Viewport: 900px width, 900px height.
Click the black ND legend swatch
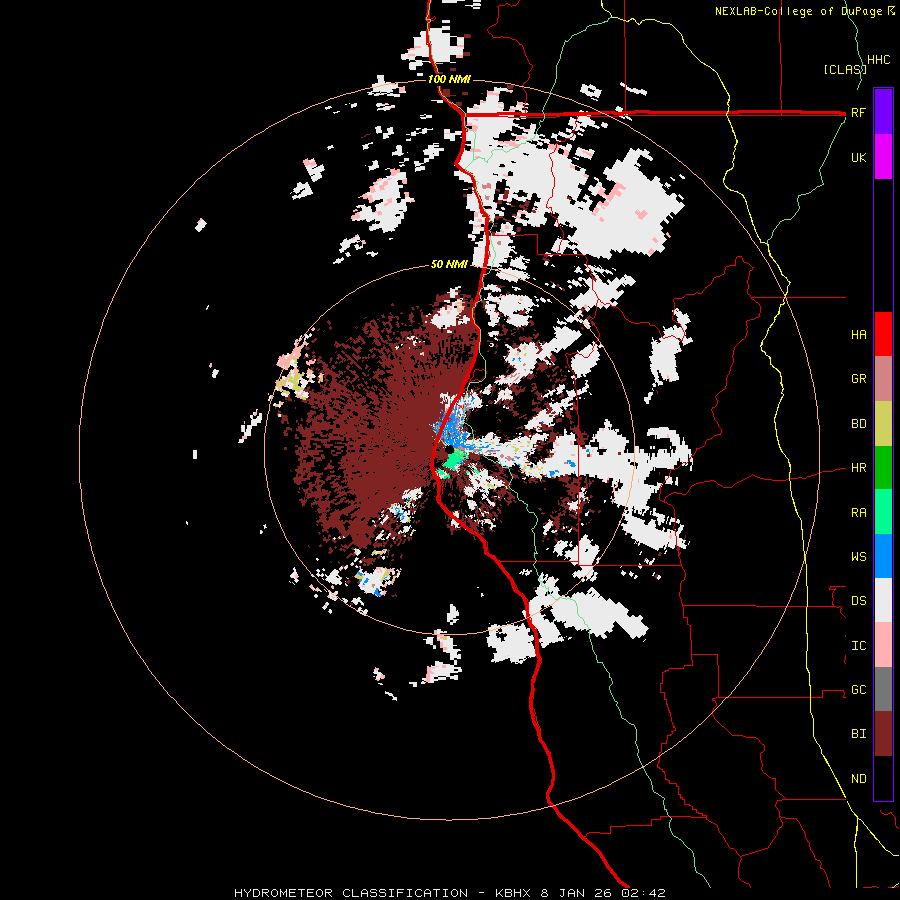(x=883, y=778)
